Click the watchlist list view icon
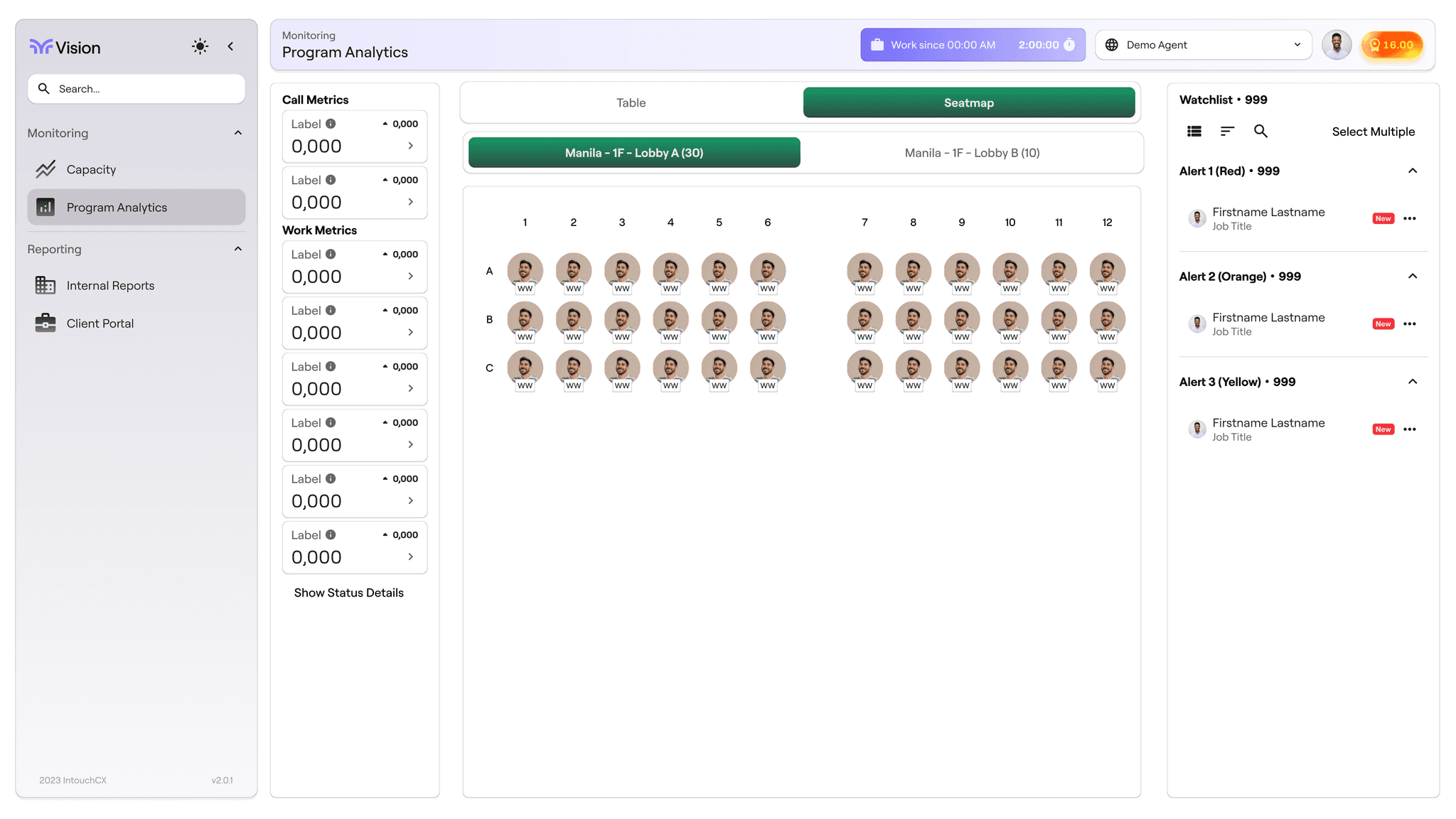The width and height of the screenshot is (1456, 819). (x=1194, y=131)
